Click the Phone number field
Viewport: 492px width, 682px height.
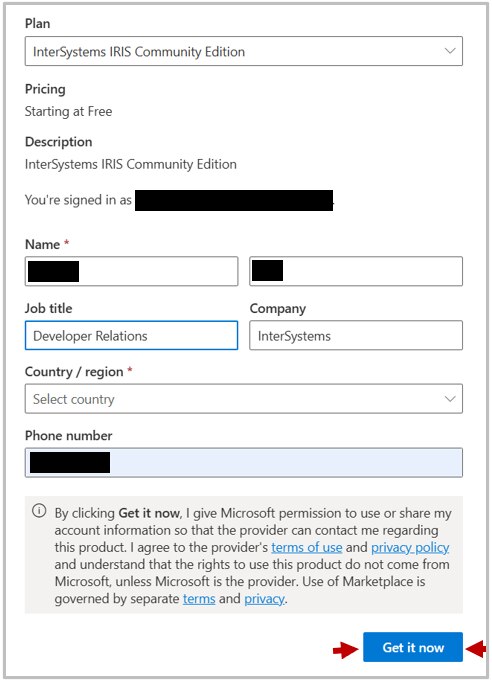[244, 463]
